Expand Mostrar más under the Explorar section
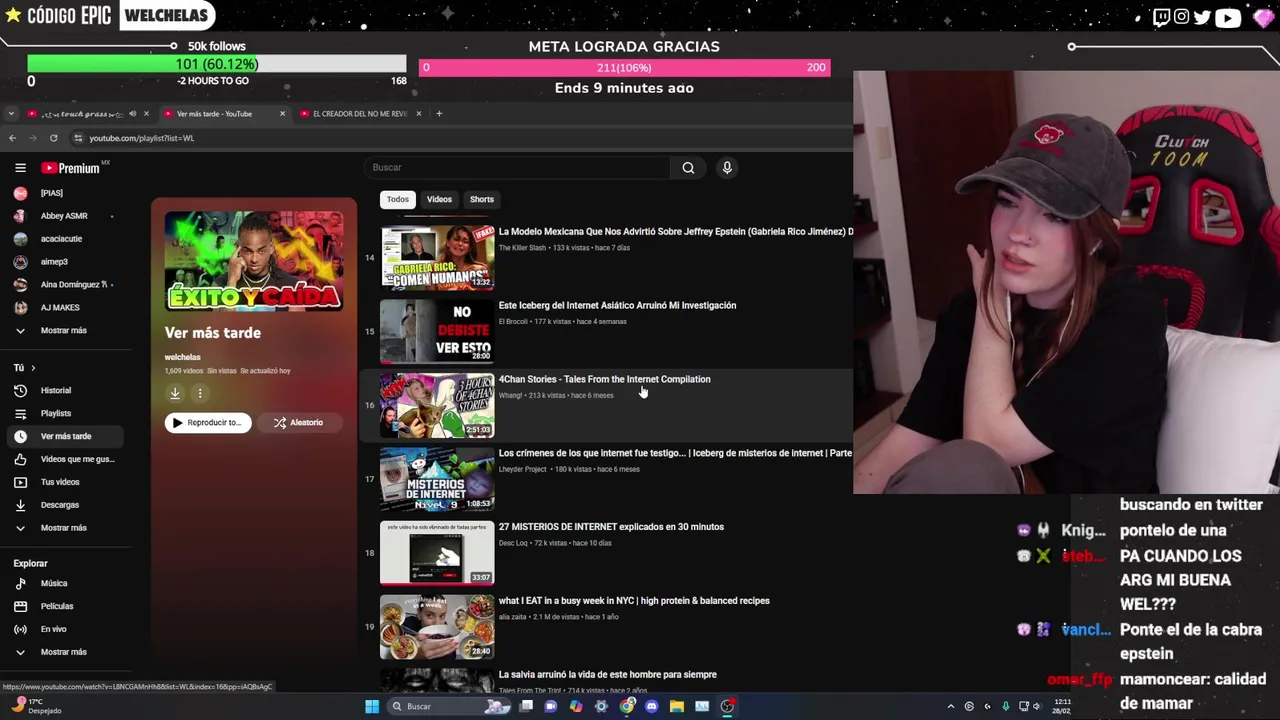 pos(66,652)
